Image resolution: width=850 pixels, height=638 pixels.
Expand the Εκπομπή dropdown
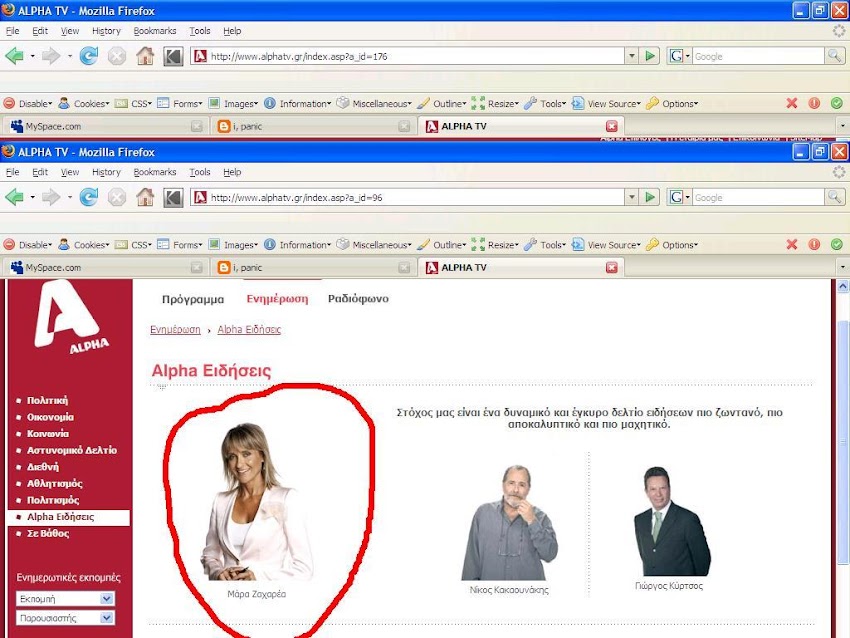point(107,598)
